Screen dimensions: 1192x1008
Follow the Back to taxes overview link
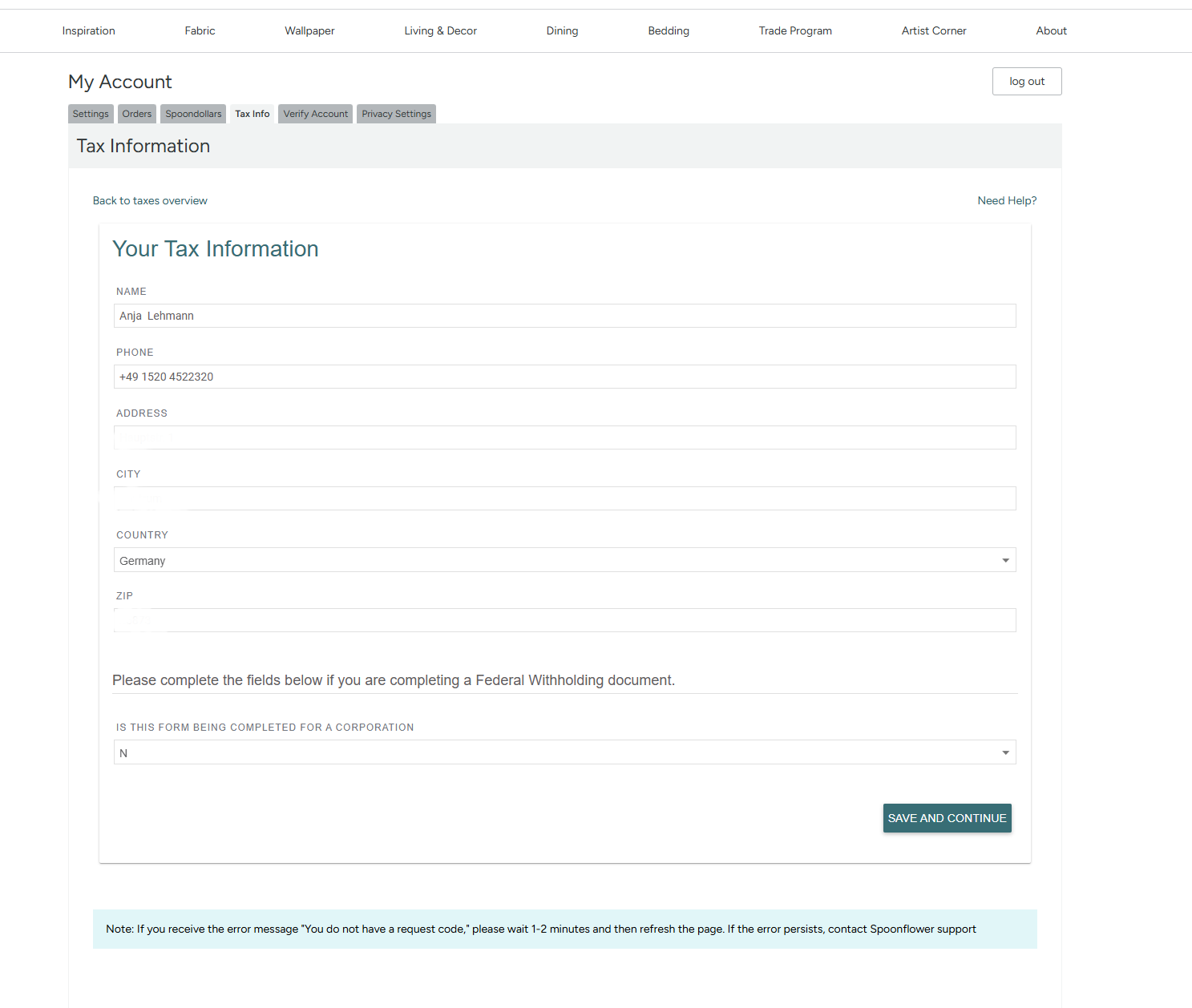(150, 200)
